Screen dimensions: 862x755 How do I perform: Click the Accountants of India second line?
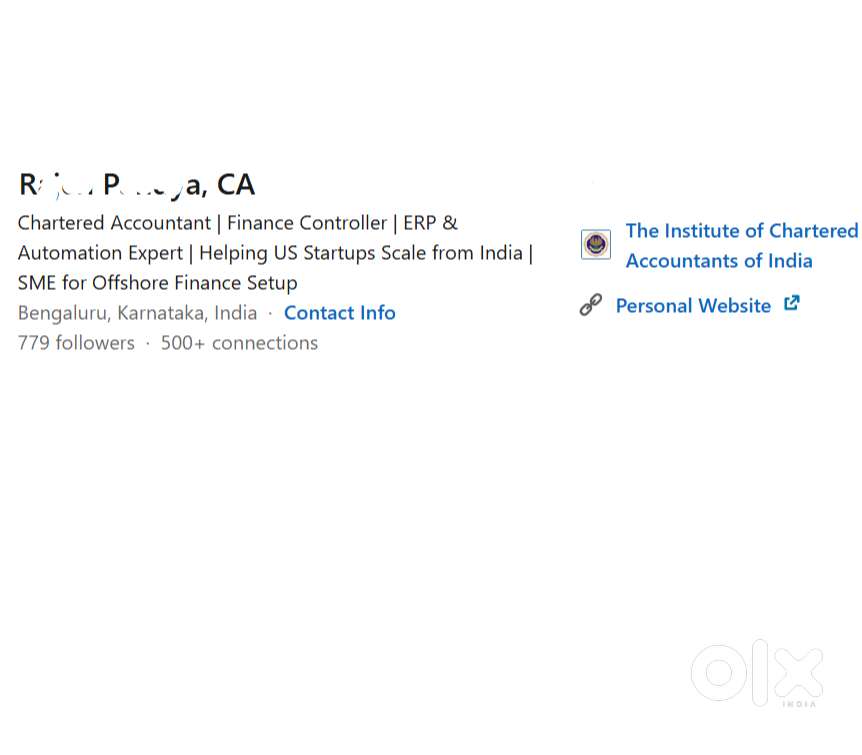click(718, 260)
